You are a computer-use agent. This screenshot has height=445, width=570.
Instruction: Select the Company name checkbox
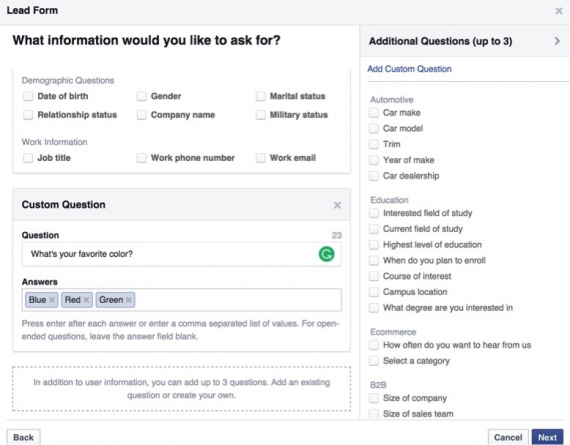tap(141, 115)
